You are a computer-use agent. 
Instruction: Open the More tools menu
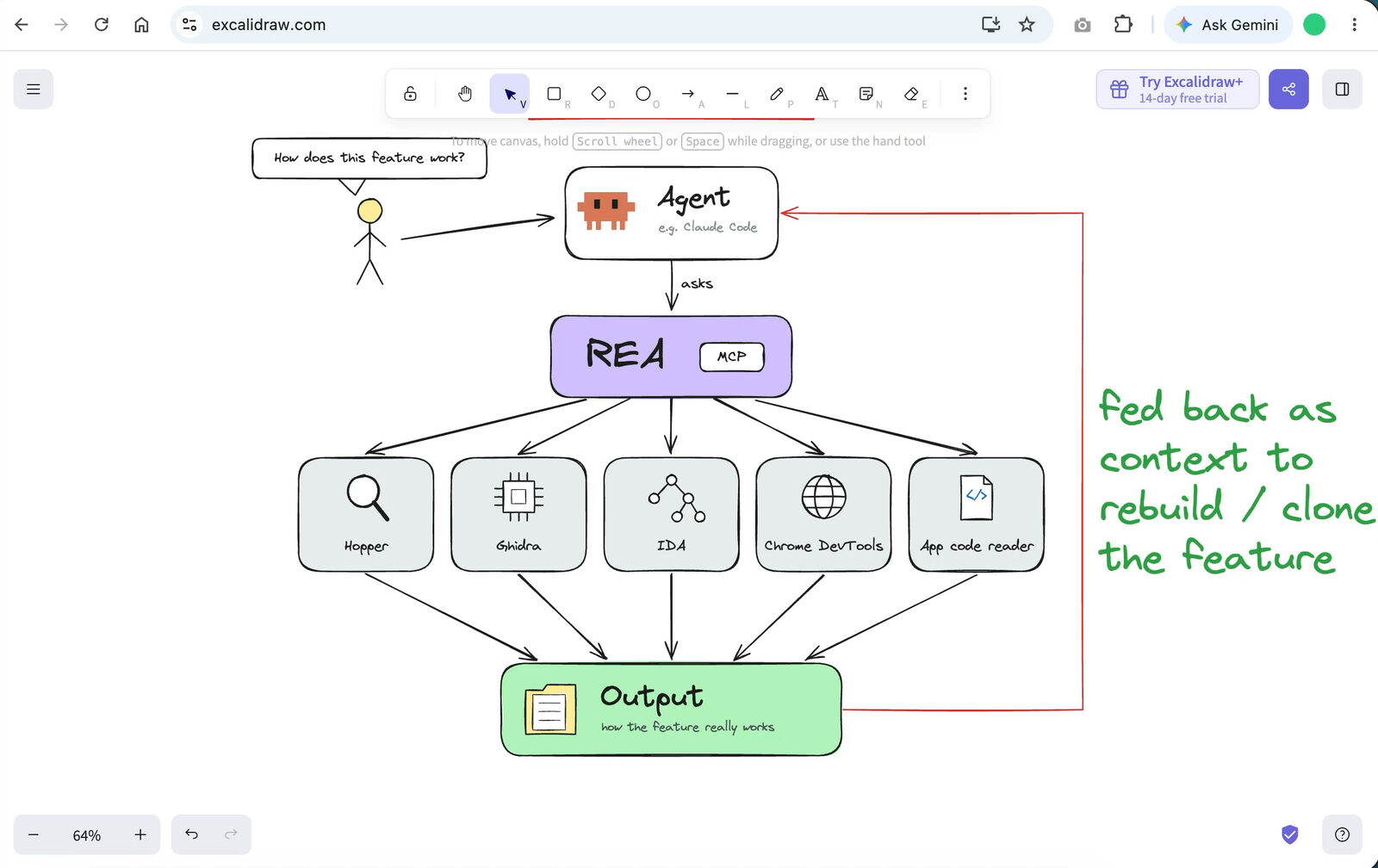point(965,94)
